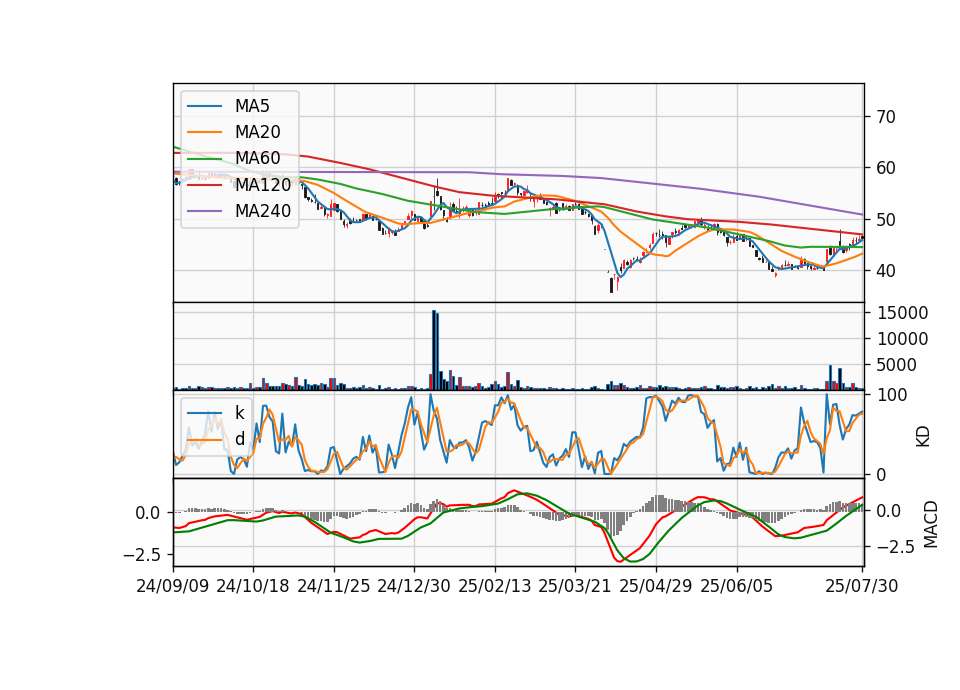Click the 24/10/18 date axis label
Image resolution: width=960 pixels, height=690 pixels.
pyautogui.click(x=253, y=586)
